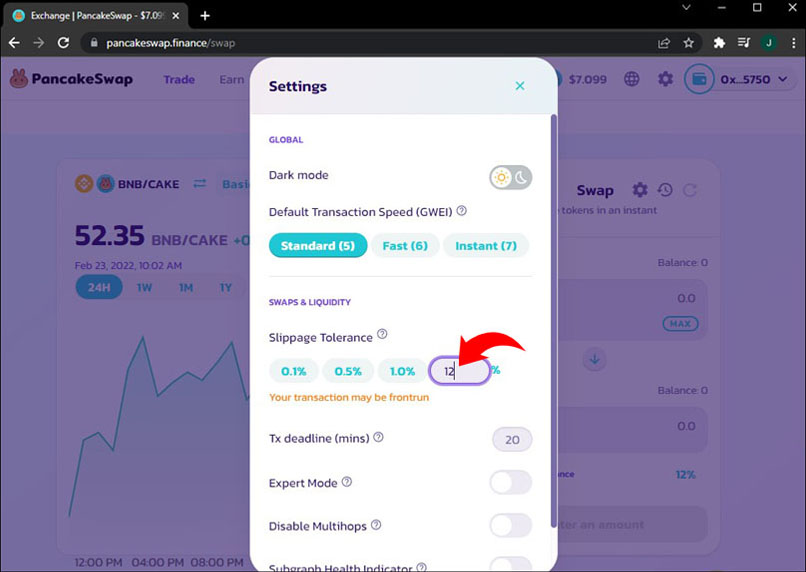This screenshot has width=806, height=572.
Task: Select the 1Y chart range
Action: pos(226,287)
